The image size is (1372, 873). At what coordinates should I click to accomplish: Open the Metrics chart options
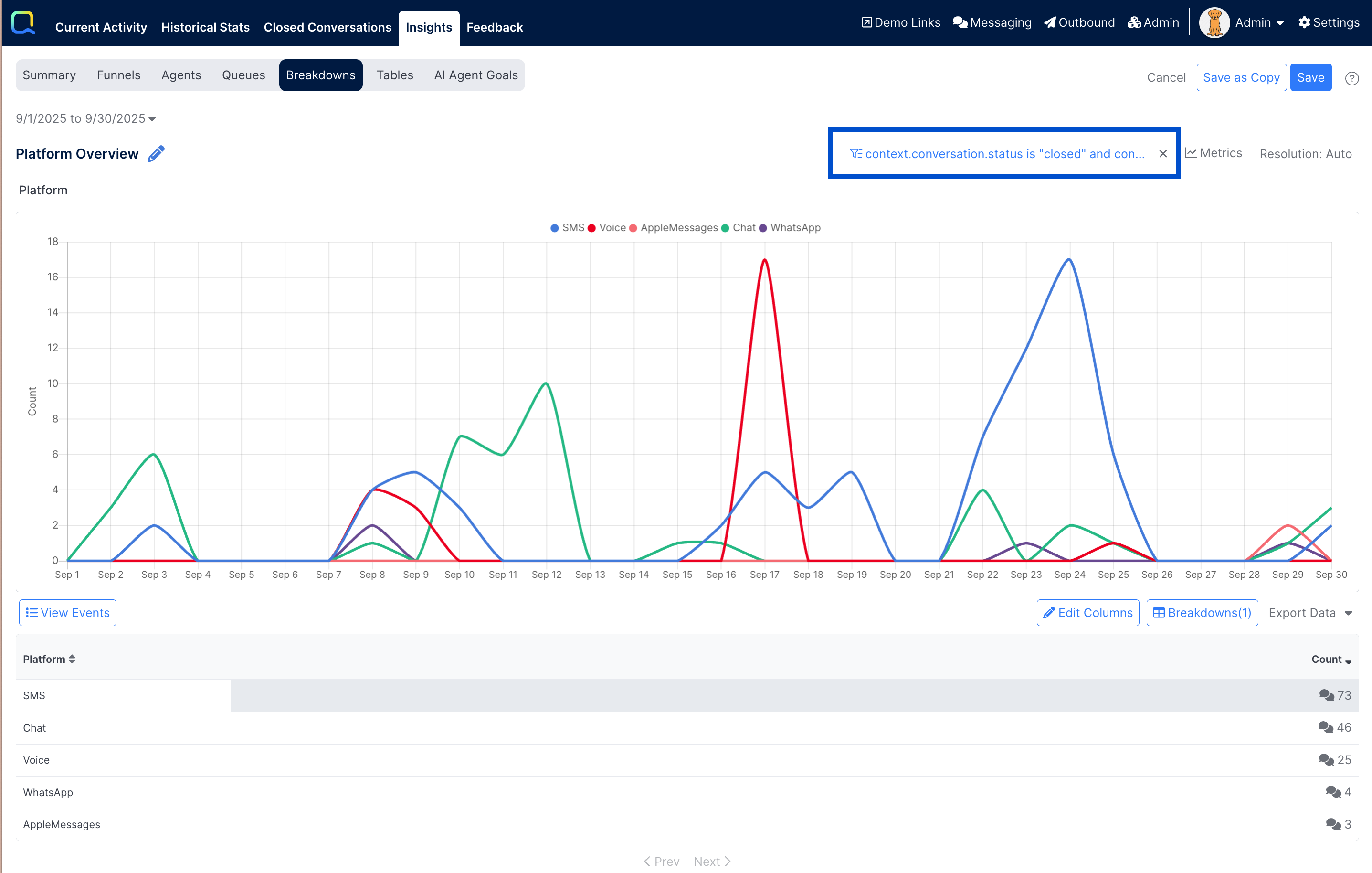point(1214,153)
